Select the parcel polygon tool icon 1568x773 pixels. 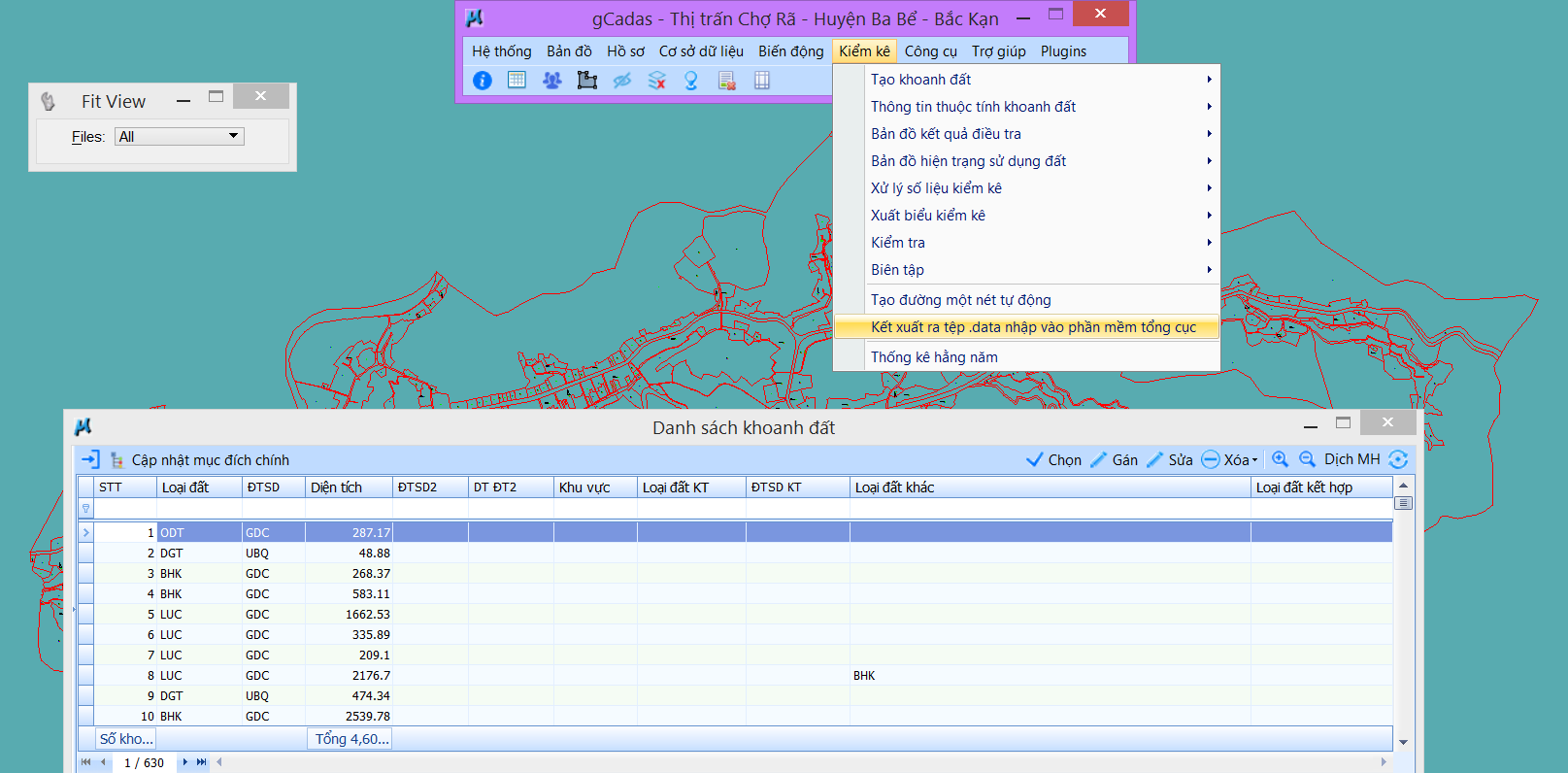586,81
